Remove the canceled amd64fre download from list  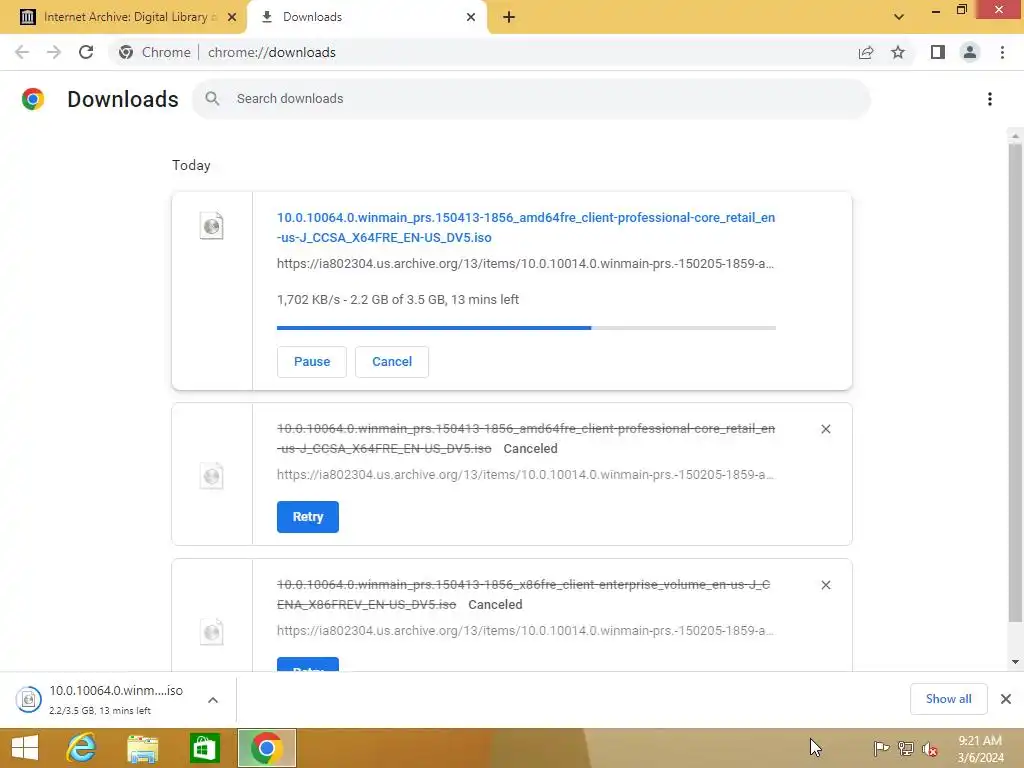(x=826, y=429)
